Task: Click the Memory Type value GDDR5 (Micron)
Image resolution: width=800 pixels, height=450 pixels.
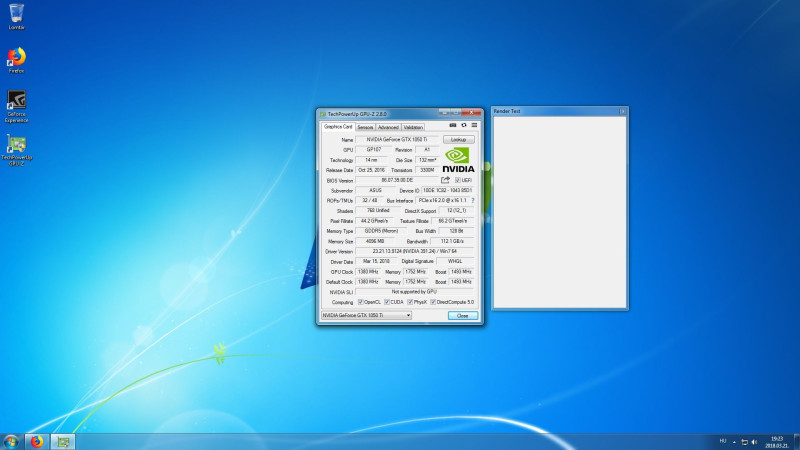Action: (381, 231)
